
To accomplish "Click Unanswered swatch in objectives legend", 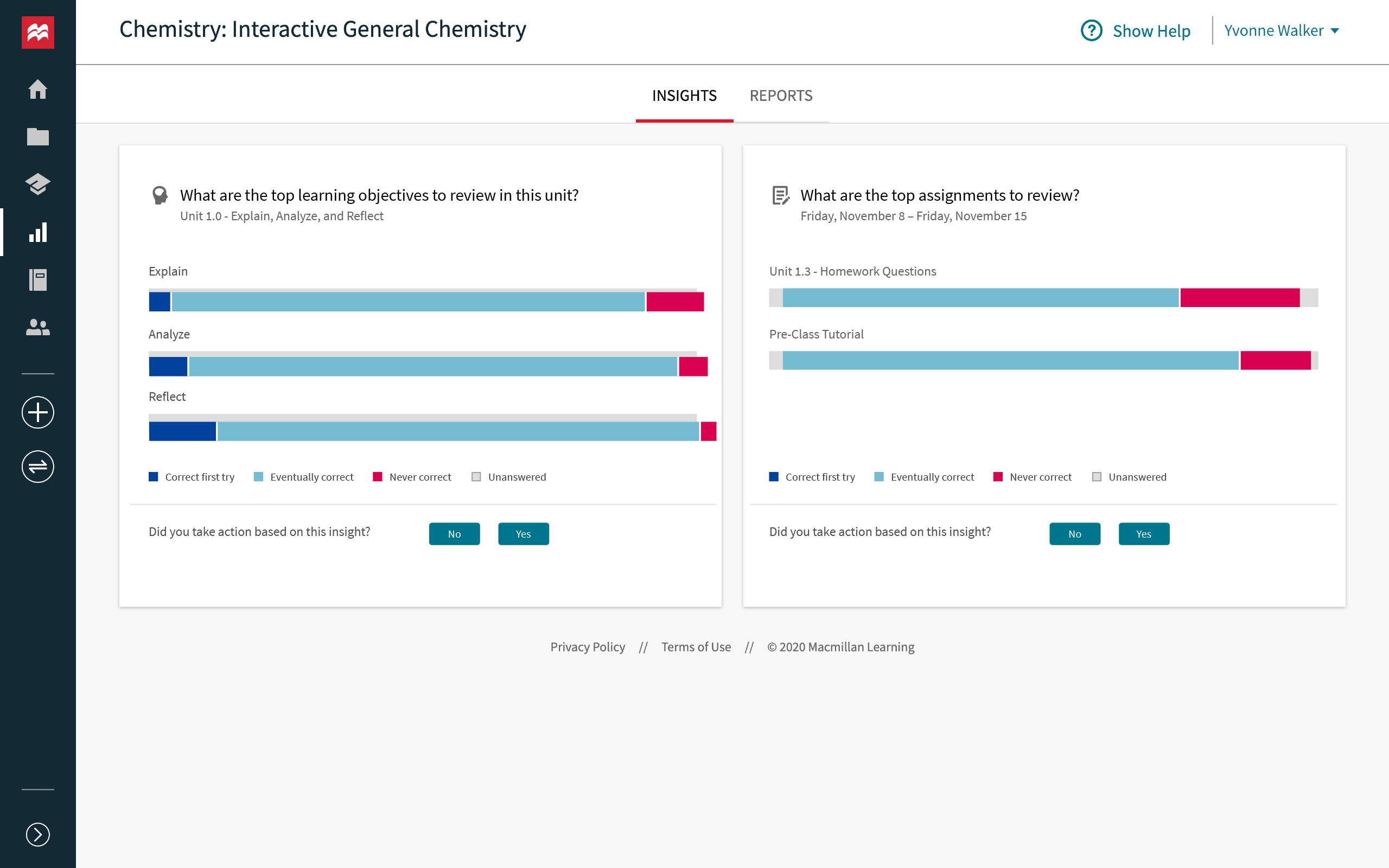I will click(476, 476).
